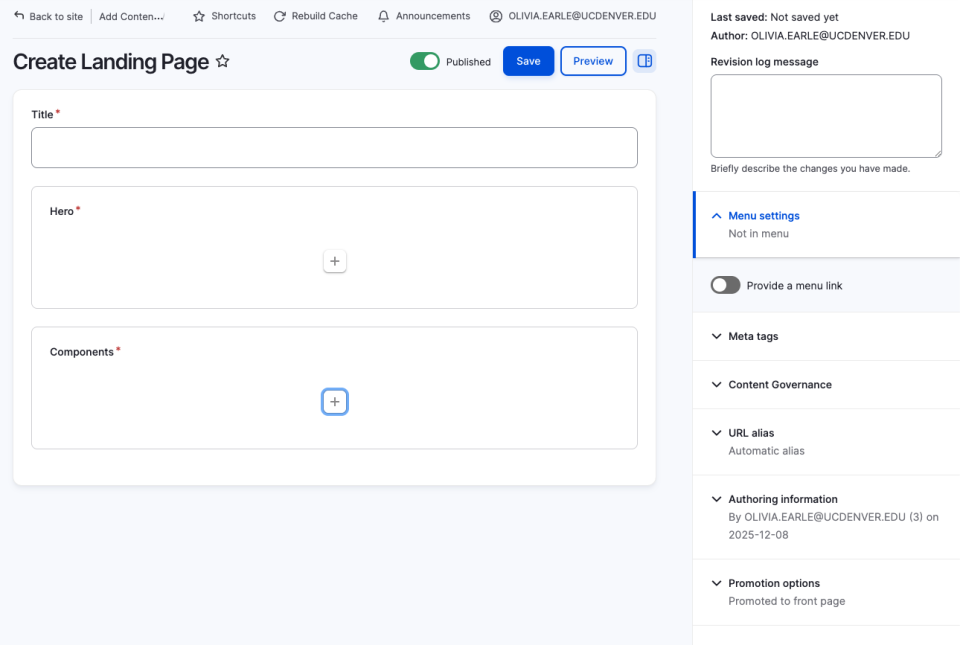Click the Briefly describe the changes hint
The width and height of the screenshot is (960, 645).
[x=810, y=169]
